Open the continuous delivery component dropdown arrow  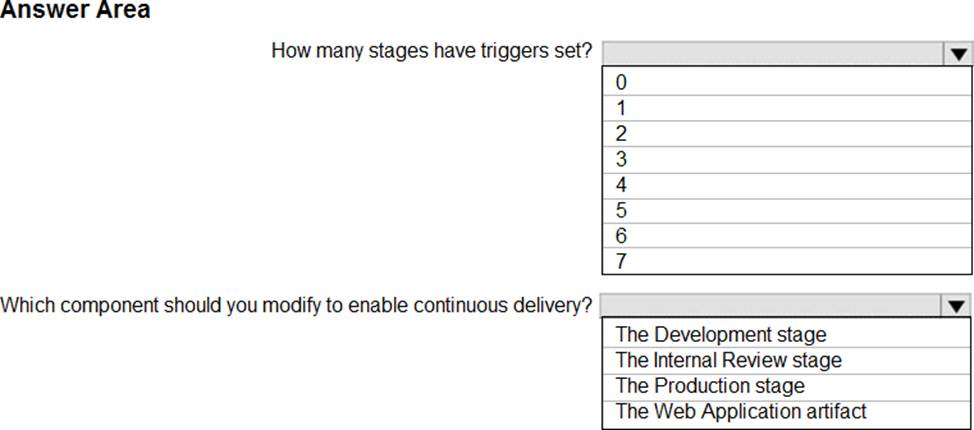click(x=955, y=306)
